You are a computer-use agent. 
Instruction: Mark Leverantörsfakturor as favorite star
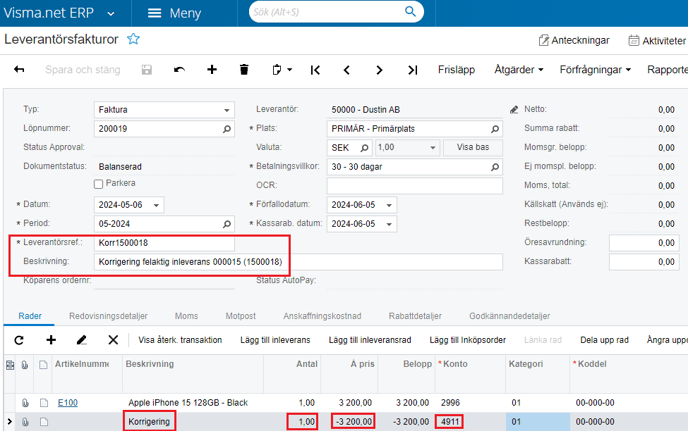coord(133,39)
